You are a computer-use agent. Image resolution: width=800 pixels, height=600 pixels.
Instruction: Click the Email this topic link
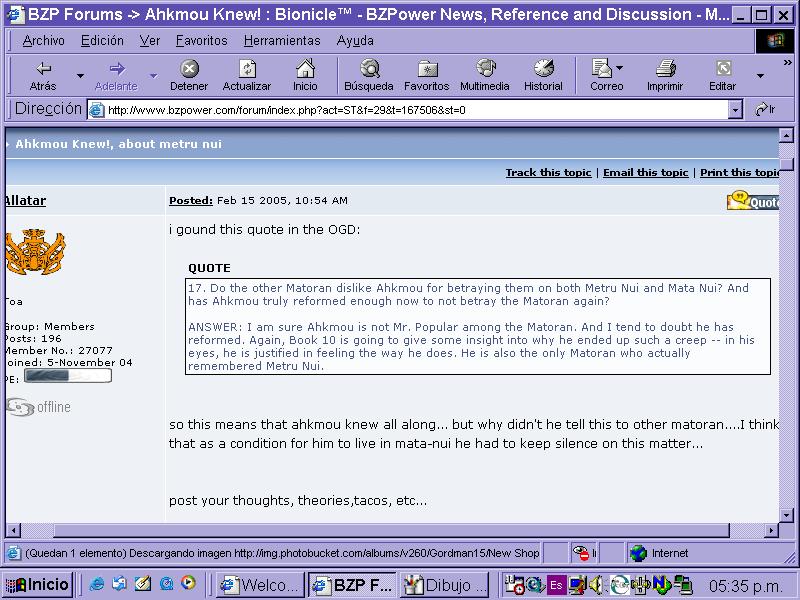tap(645, 173)
